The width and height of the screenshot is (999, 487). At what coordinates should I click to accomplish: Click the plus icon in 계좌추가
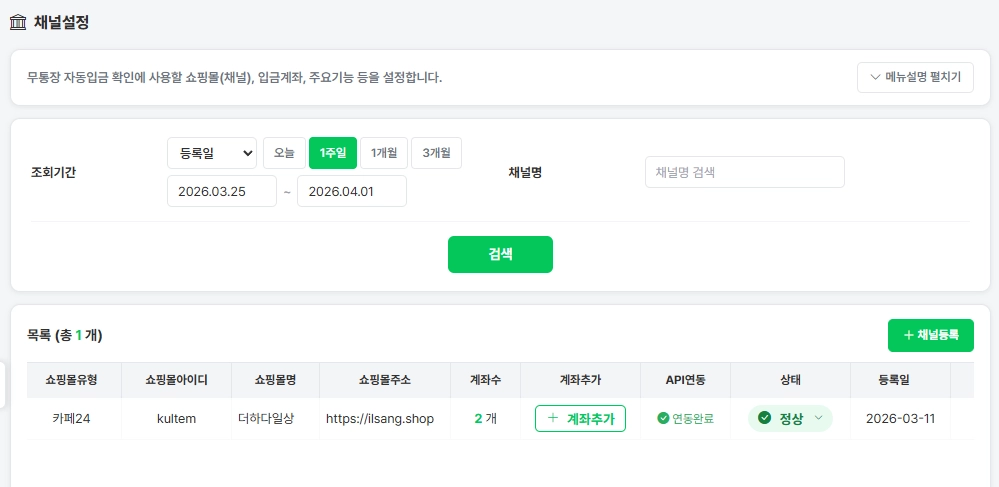pos(553,418)
